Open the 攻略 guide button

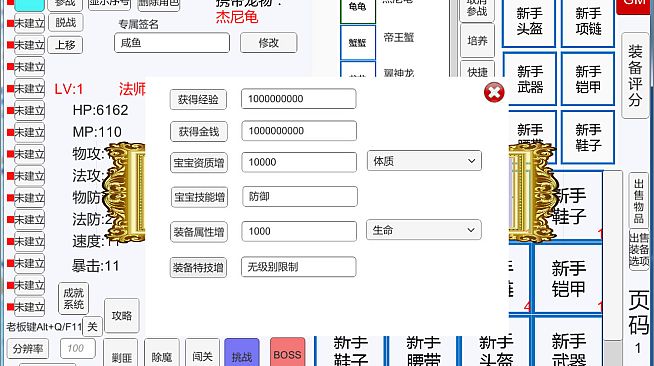click(121, 316)
